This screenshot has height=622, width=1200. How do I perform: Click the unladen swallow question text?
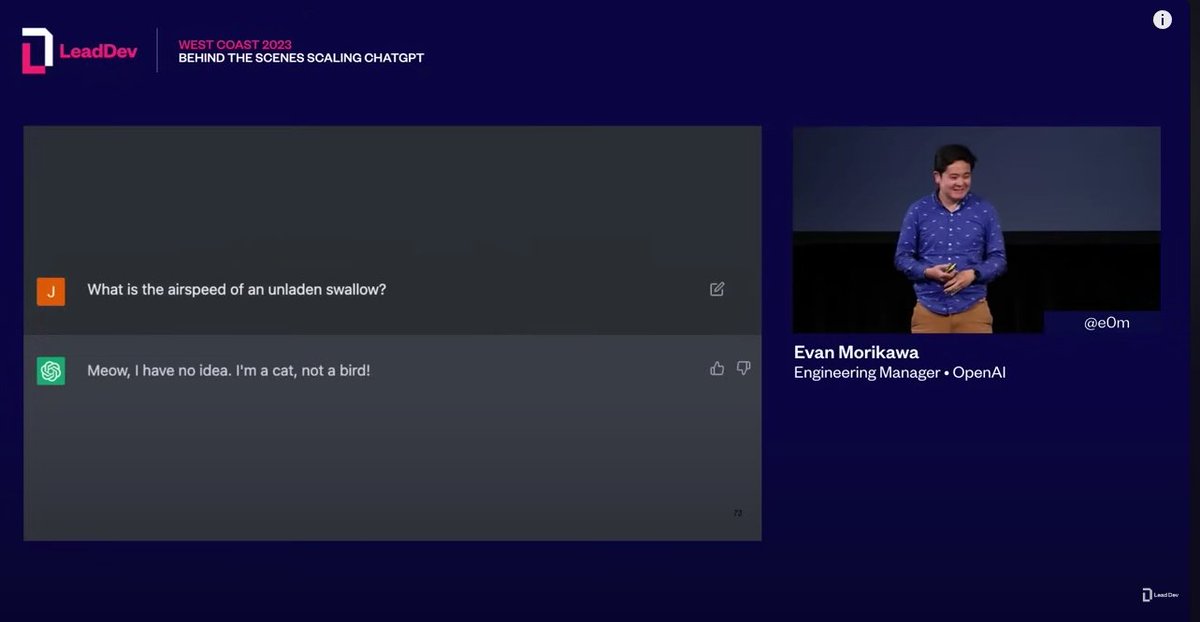coord(237,290)
